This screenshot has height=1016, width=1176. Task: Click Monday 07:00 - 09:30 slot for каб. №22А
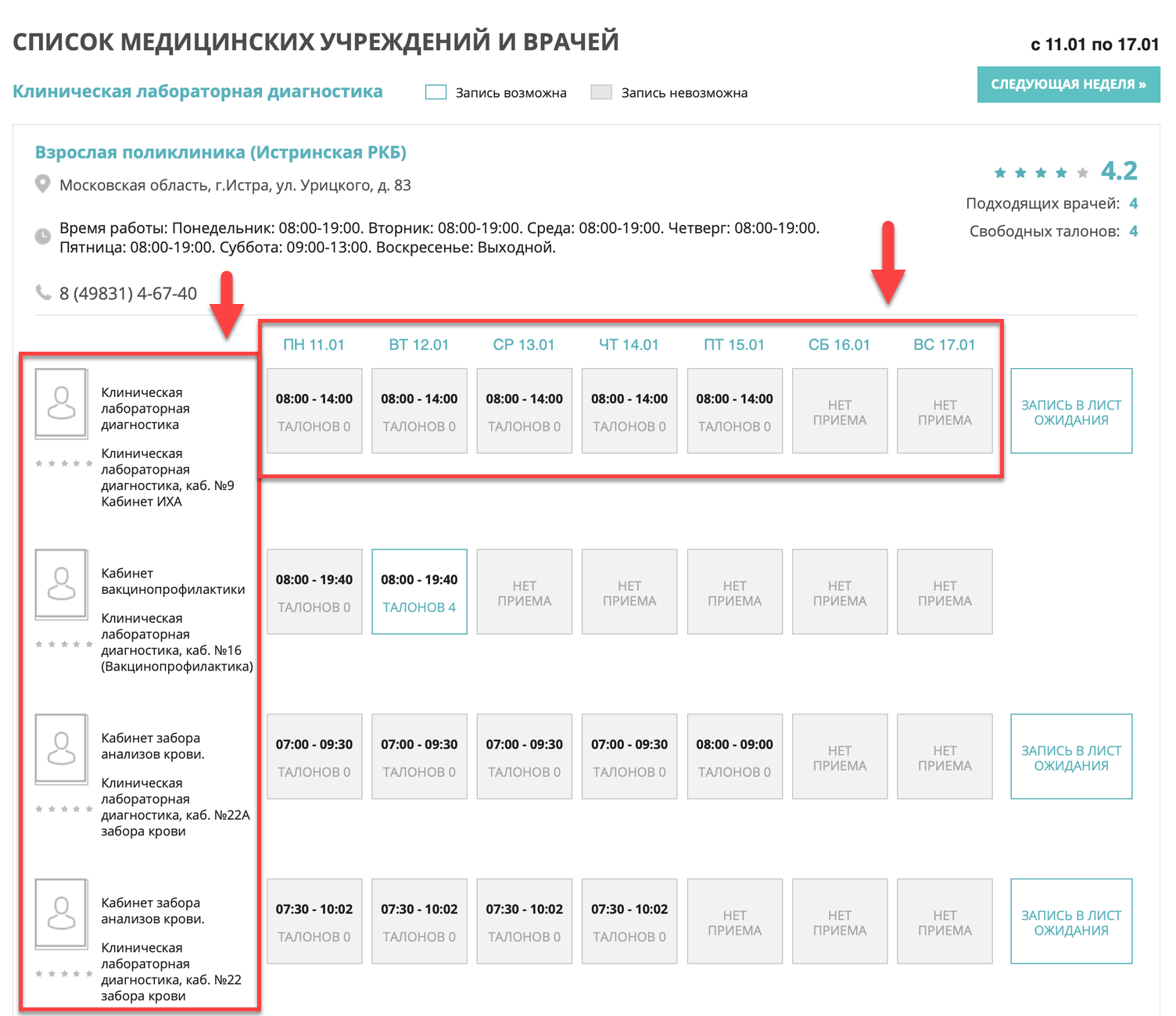coord(314,757)
